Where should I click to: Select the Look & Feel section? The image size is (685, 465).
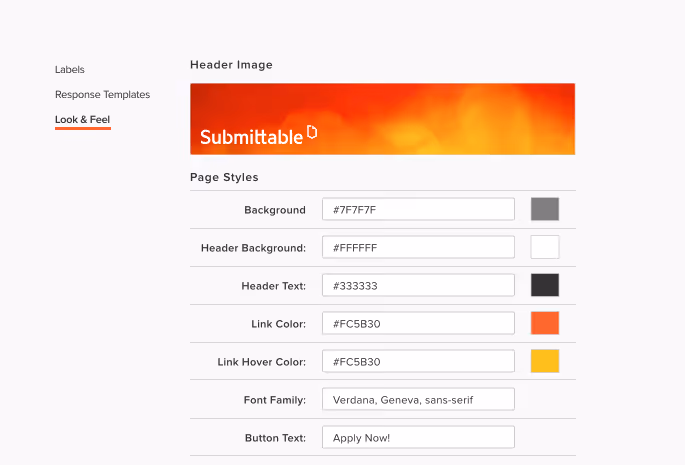[x=83, y=119]
